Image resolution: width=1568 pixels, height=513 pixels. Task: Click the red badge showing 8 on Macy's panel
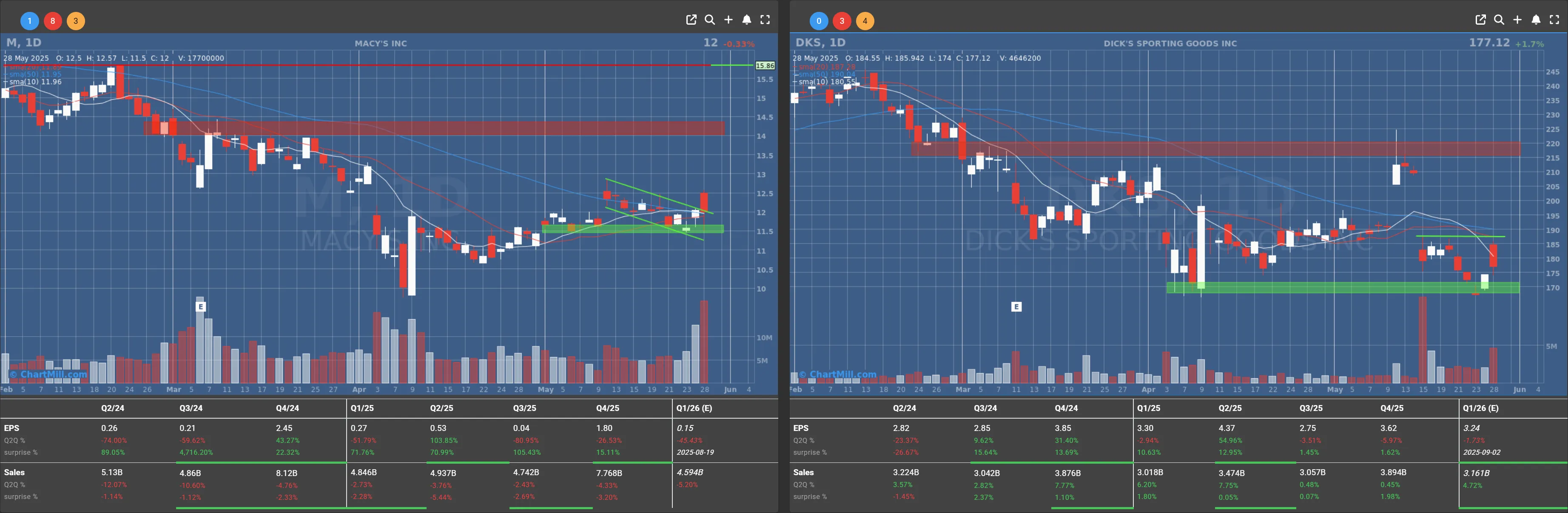(x=52, y=21)
